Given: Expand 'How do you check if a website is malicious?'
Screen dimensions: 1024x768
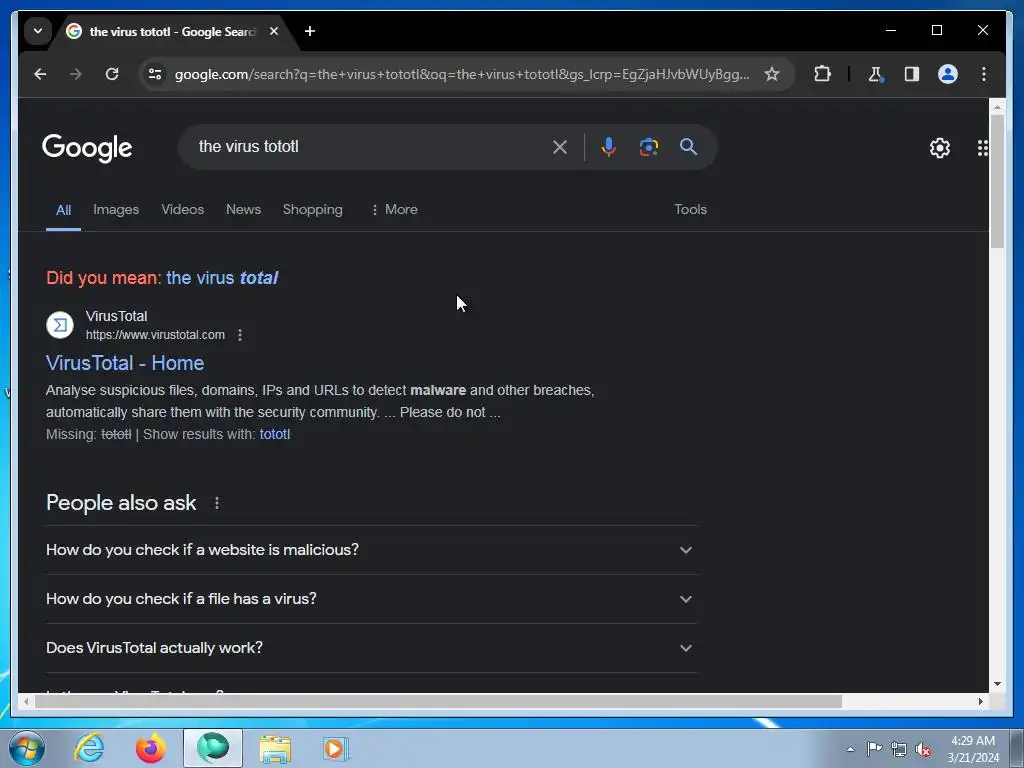Looking at the screenshot, I should pos(371,550).
